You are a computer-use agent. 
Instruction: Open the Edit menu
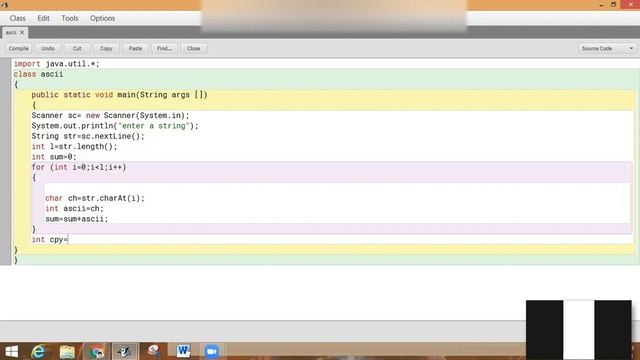click(x=43, y=18)
